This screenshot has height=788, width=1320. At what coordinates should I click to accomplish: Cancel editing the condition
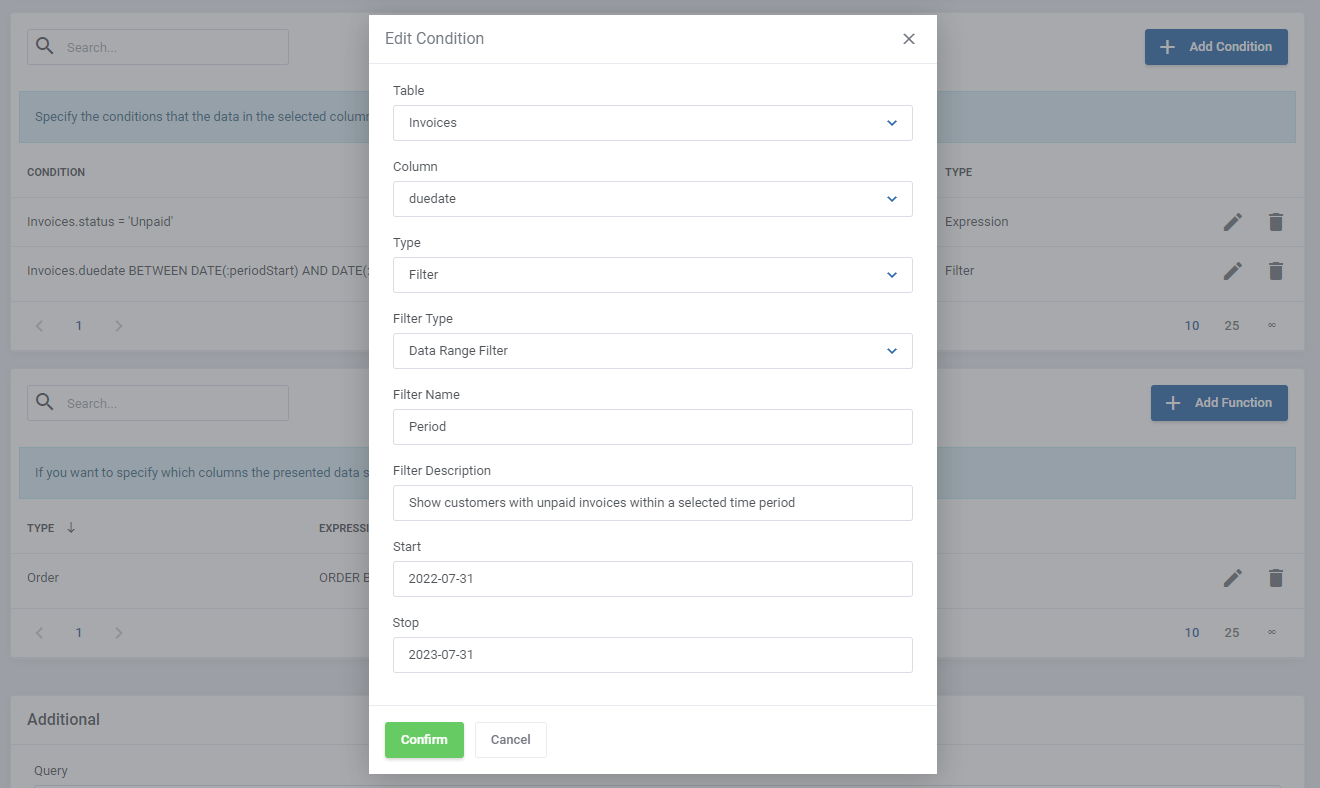510,740
